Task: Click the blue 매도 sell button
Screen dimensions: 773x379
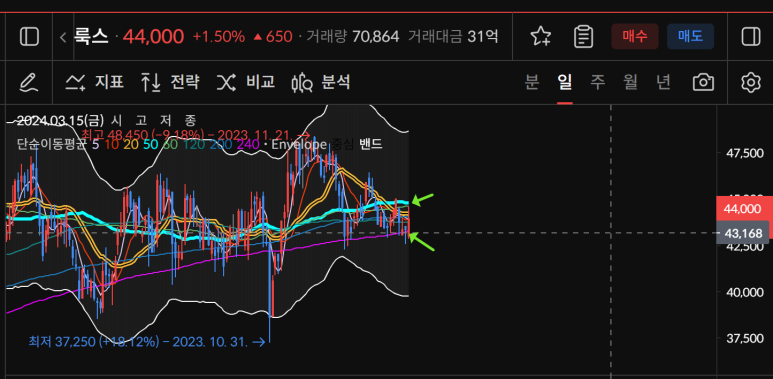Action: click(x=690, y=36)
